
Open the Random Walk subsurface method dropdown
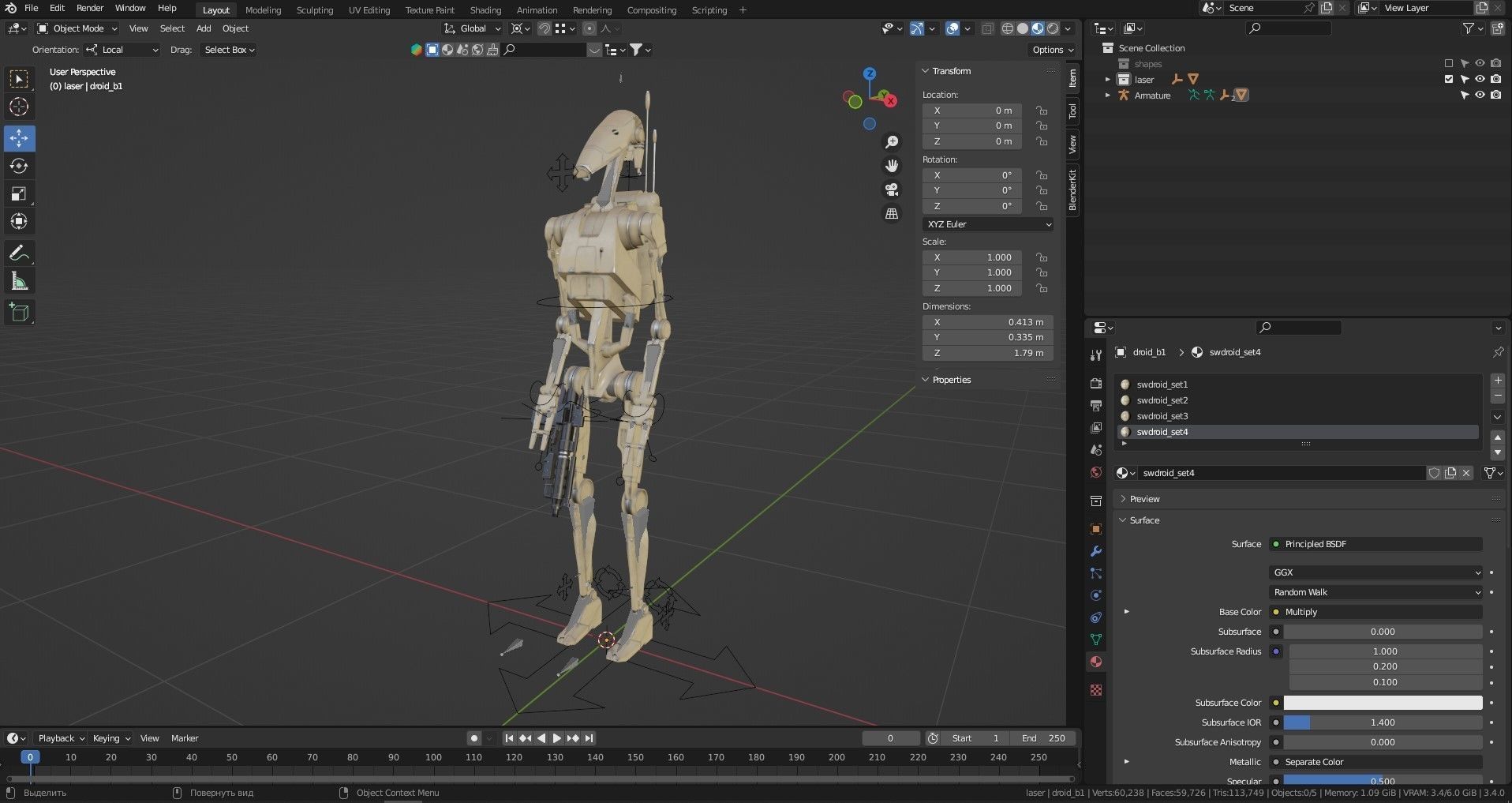click(x=1377, y=592)
